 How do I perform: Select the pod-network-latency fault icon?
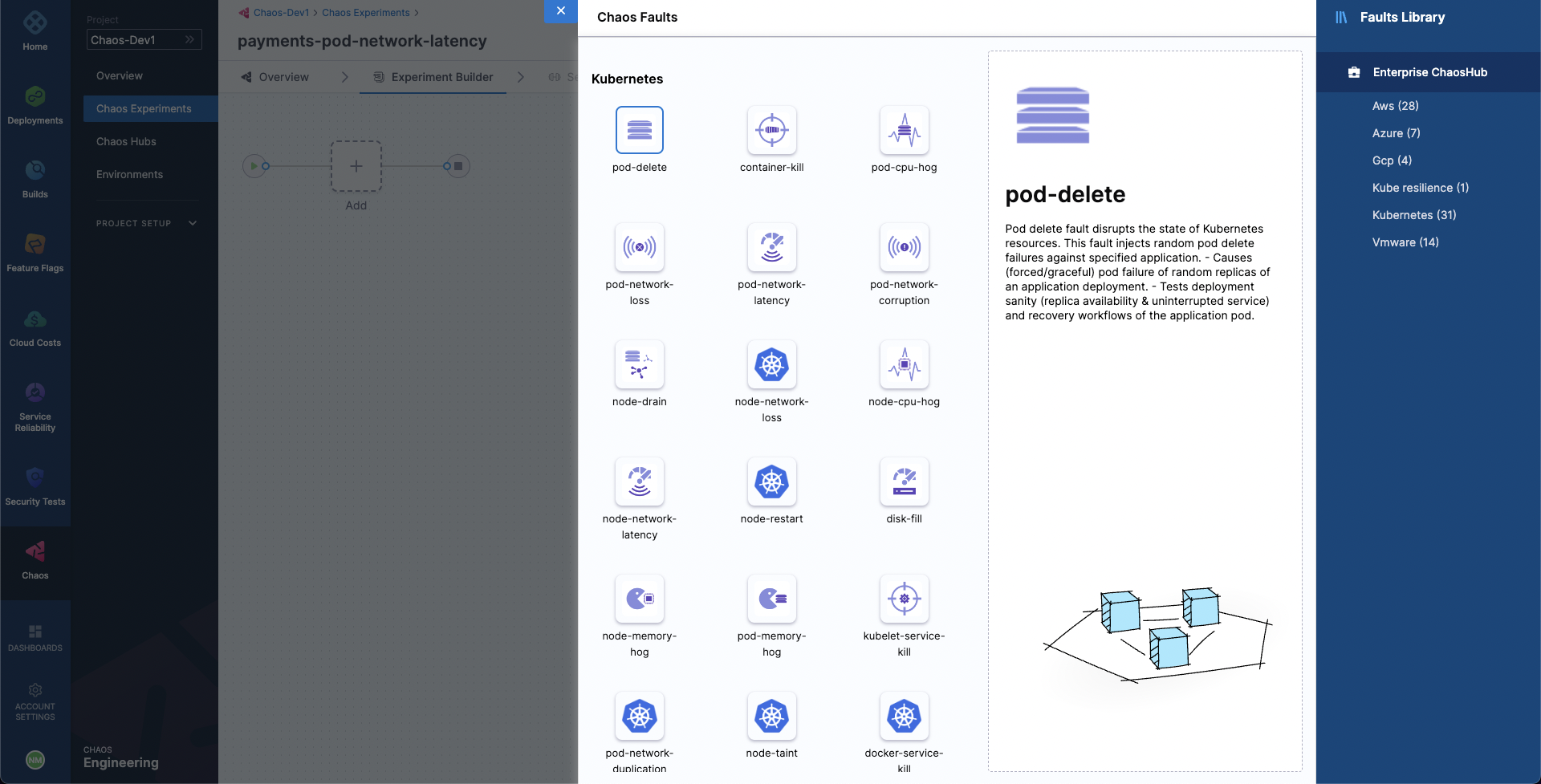point(771,247)
